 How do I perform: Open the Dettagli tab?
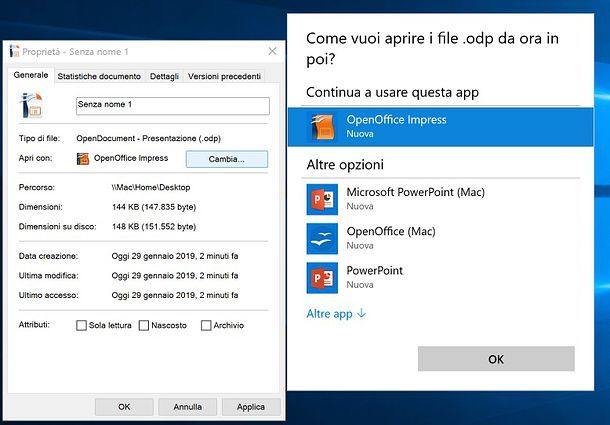coord(164,76)
